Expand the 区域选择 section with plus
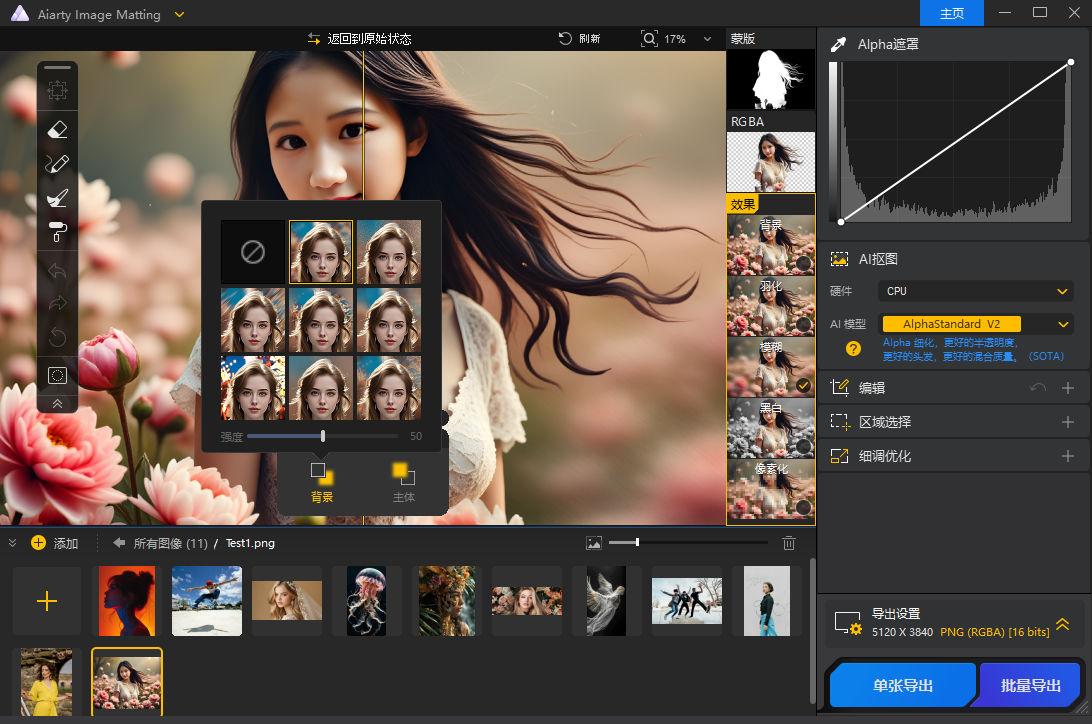 [x=1067, y=422]
